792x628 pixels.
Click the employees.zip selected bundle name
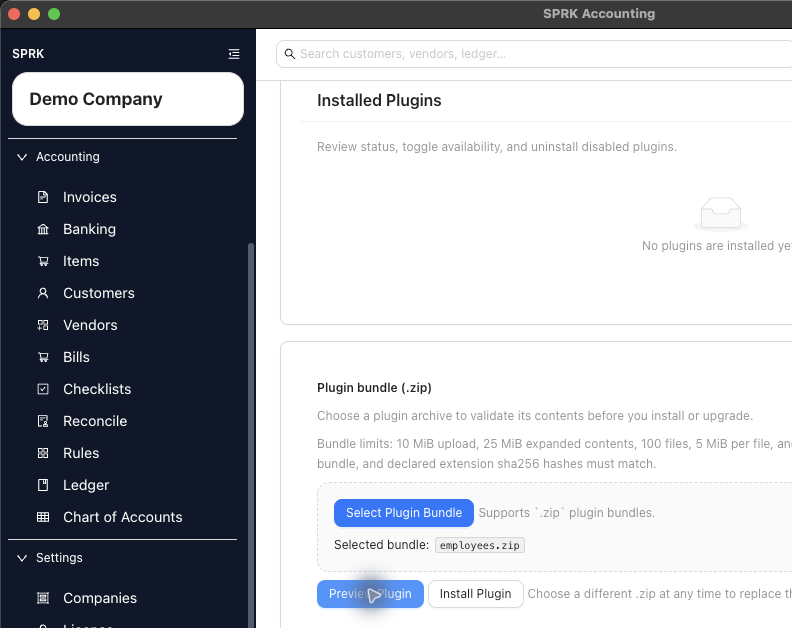tap(479, 545)
